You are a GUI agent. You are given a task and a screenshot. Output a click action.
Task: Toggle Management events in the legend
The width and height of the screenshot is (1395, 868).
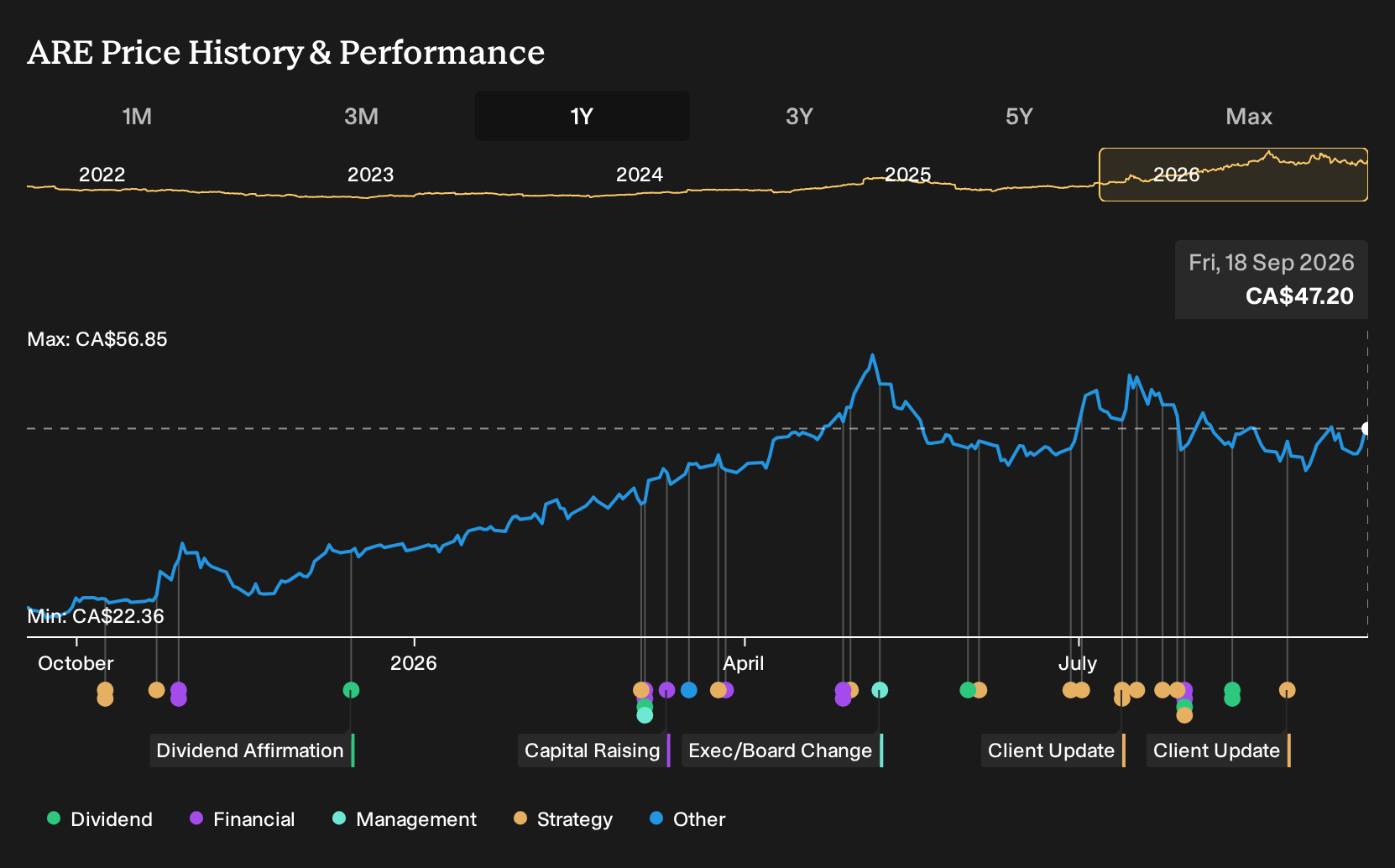click(405, 819)
